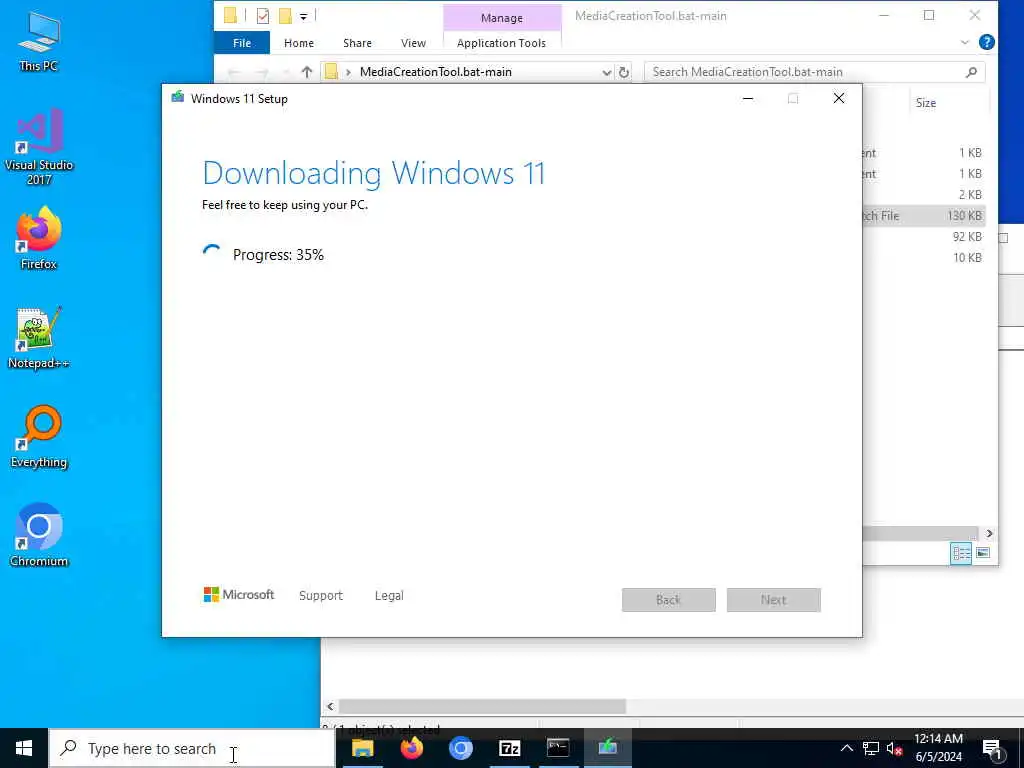Click the Windows Start button

coord(24,748)
